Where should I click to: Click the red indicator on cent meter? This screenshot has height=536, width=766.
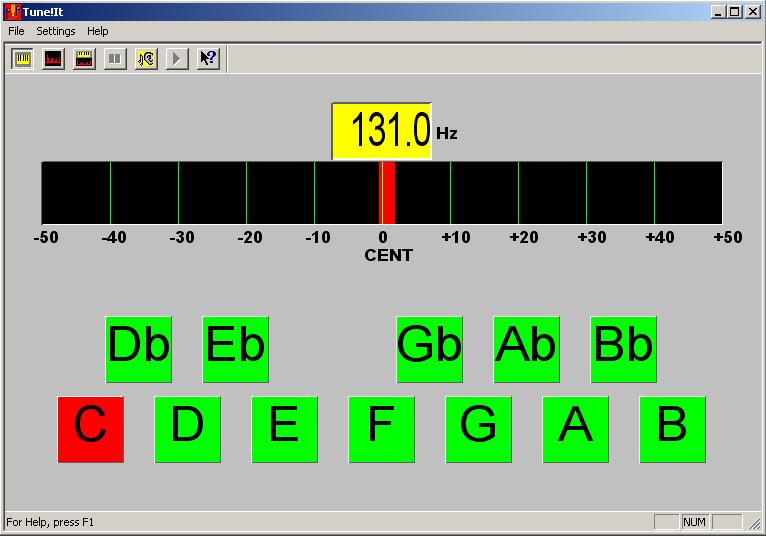(x=387, y=193)
